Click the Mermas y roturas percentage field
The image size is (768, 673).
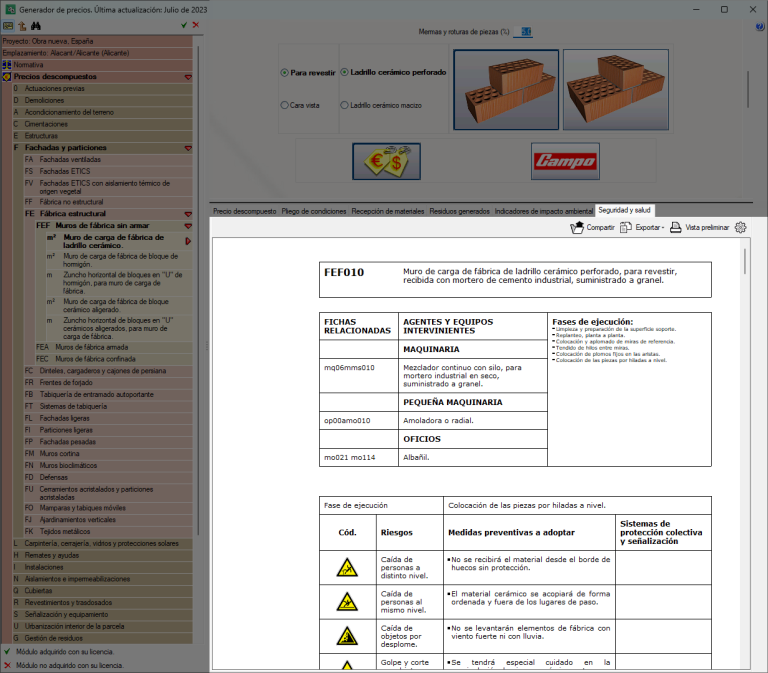[x=526, y=32]
